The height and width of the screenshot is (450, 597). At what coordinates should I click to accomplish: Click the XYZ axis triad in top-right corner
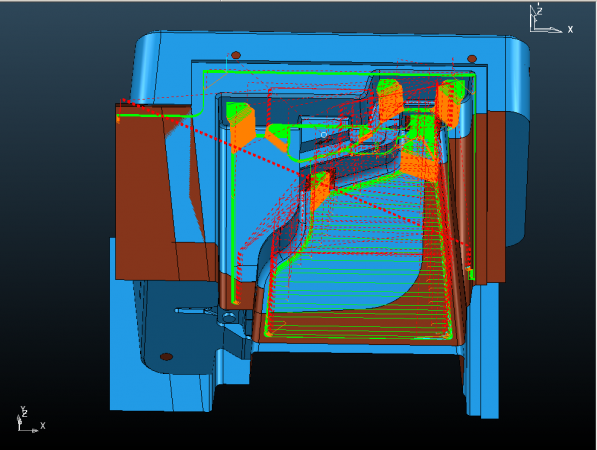(x=551, y=19)
